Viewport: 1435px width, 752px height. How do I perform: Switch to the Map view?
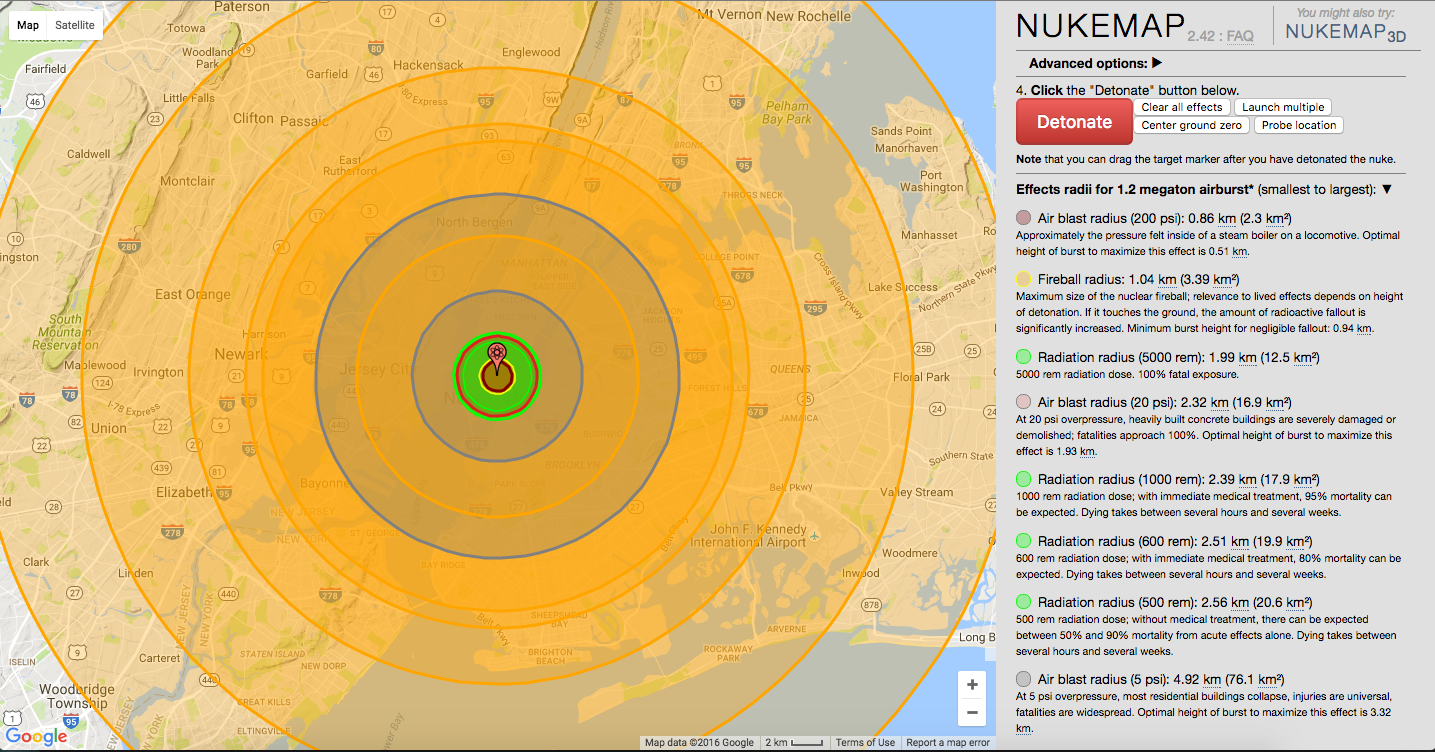[27, 24]
